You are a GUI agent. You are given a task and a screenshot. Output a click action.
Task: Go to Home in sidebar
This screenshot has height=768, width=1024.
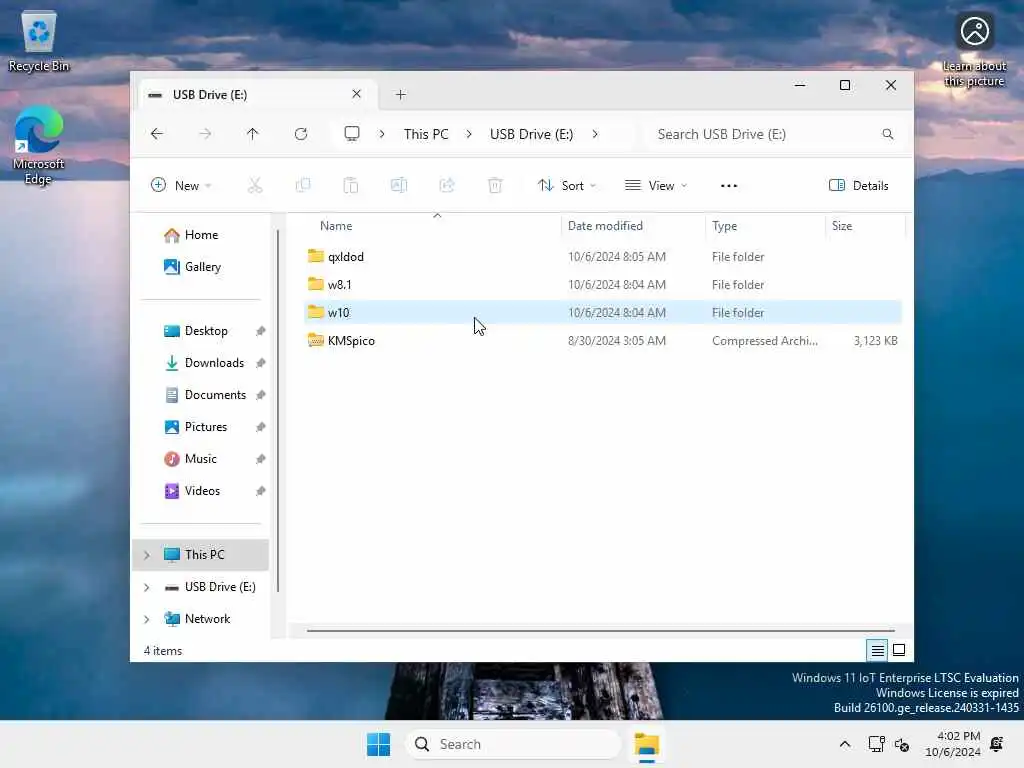point(201,235)
